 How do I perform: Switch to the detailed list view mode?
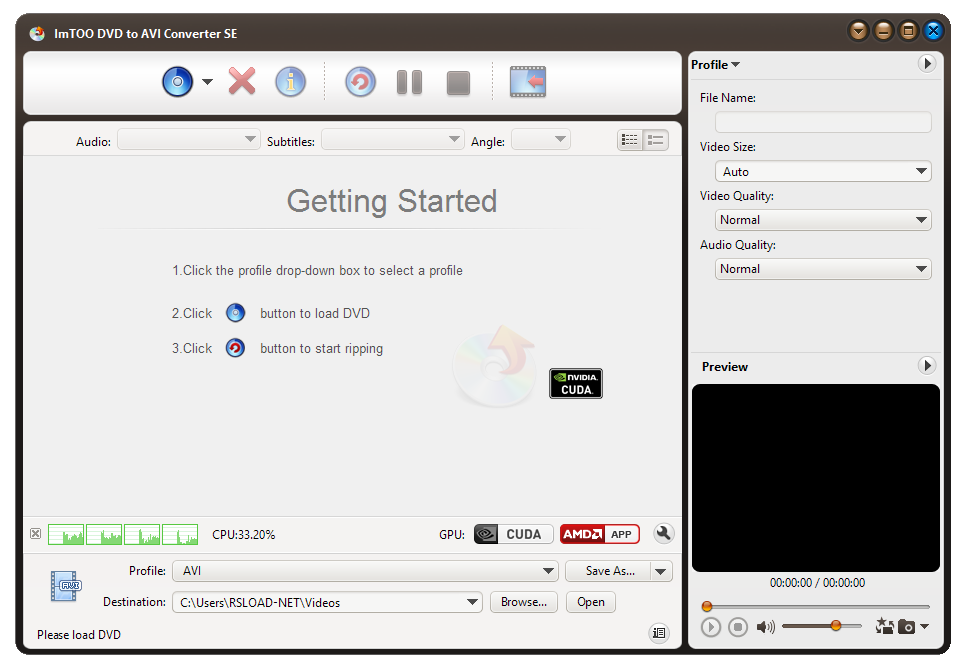(656, 140)
